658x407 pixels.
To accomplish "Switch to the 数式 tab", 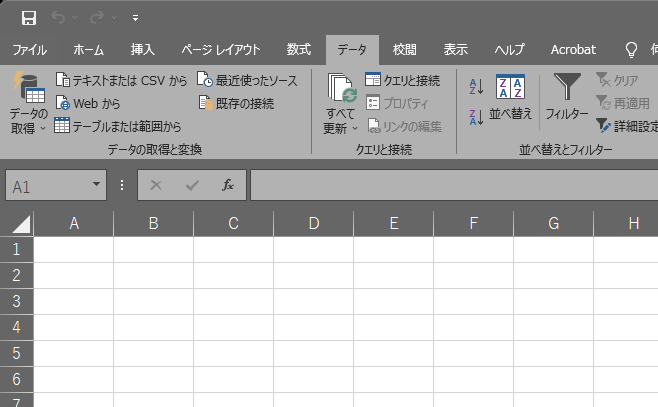I will [x=298, y=50].
